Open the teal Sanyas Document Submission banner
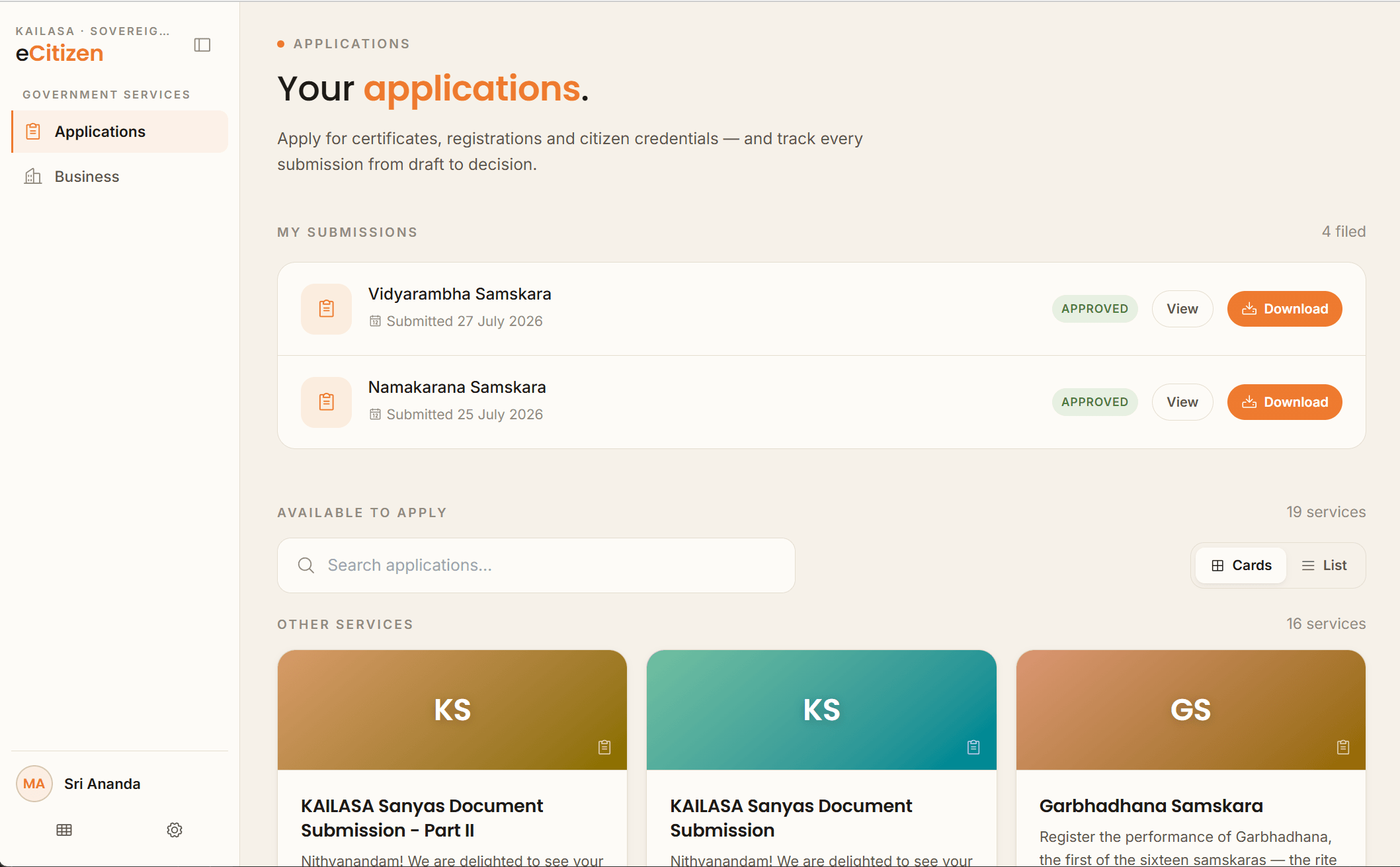The height and width of the screenshot is (867, 1400). click(x=821, y=710)
